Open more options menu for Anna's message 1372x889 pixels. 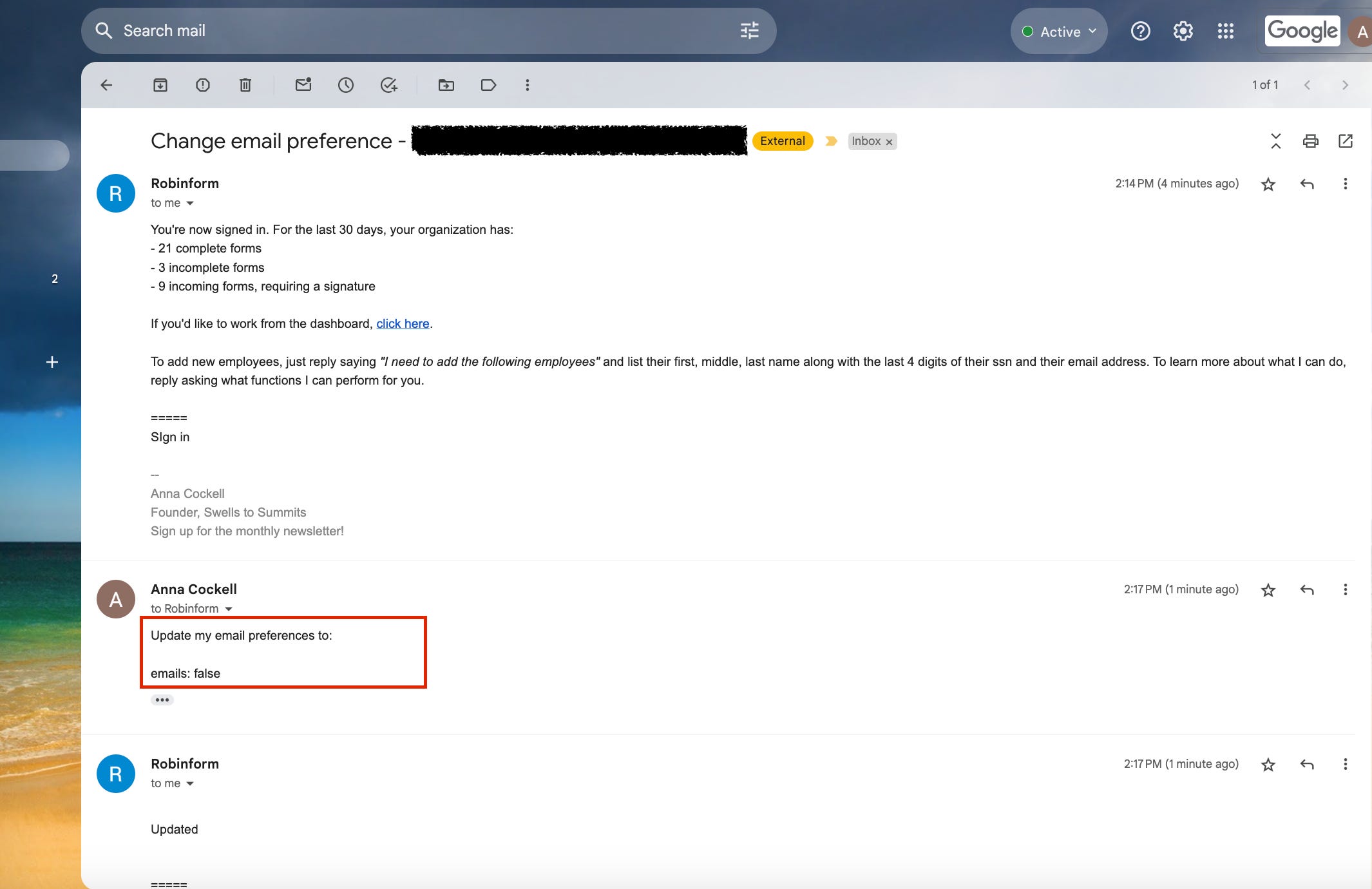click(x=1345, y=590)
